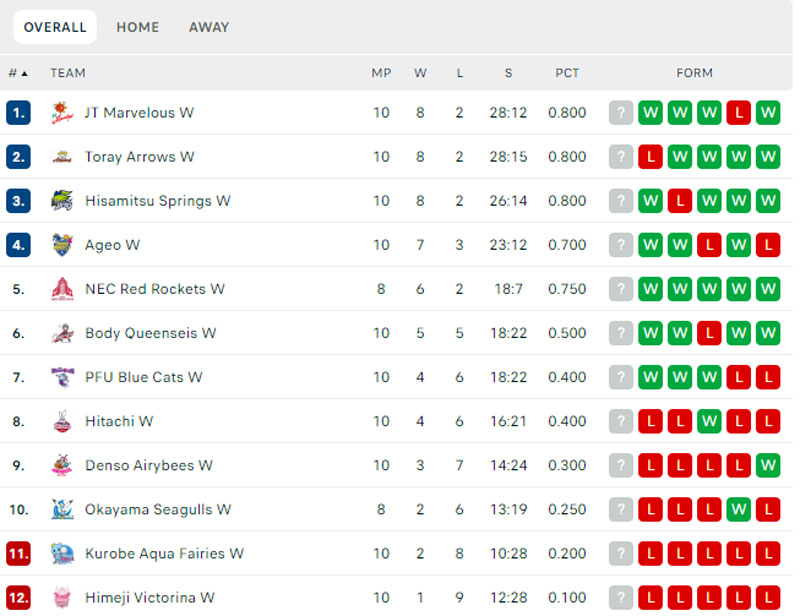Click the Hitachi W team logo
The image size is (800, 616).
point(62,422)
